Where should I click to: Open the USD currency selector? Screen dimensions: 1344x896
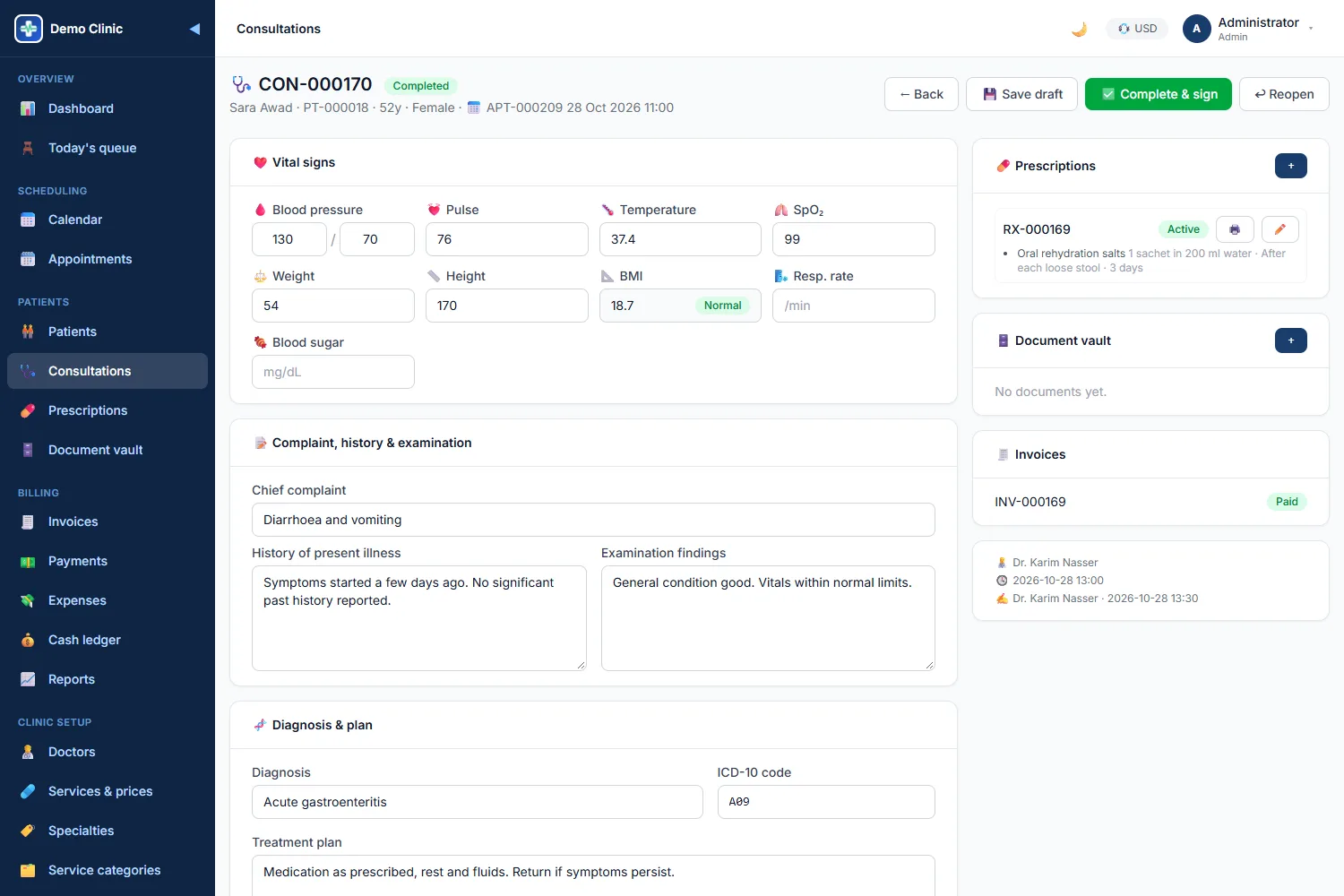(x=1137, y=29)
